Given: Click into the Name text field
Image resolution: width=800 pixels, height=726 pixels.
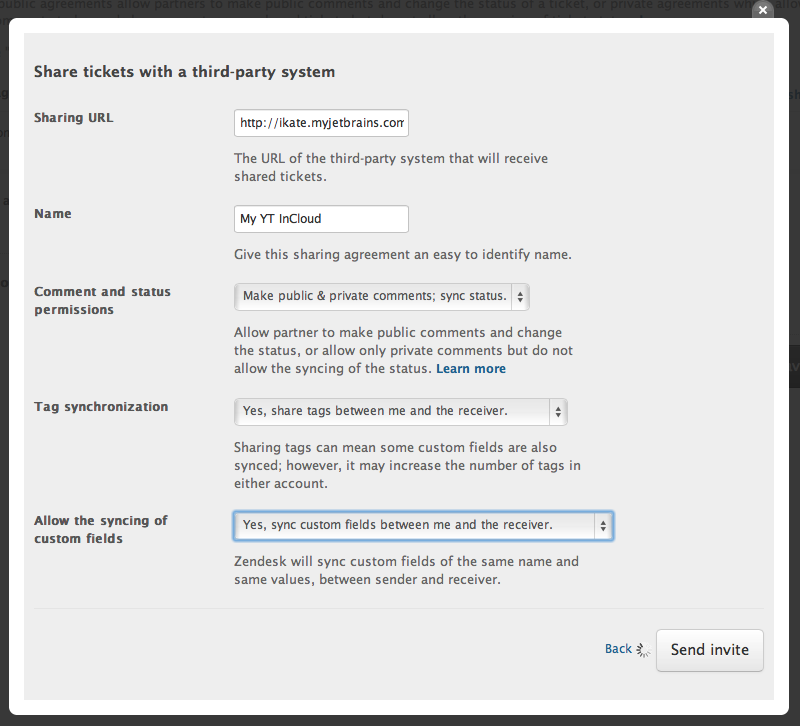Looking at the screenshot, I should click(x=321, y=219).
